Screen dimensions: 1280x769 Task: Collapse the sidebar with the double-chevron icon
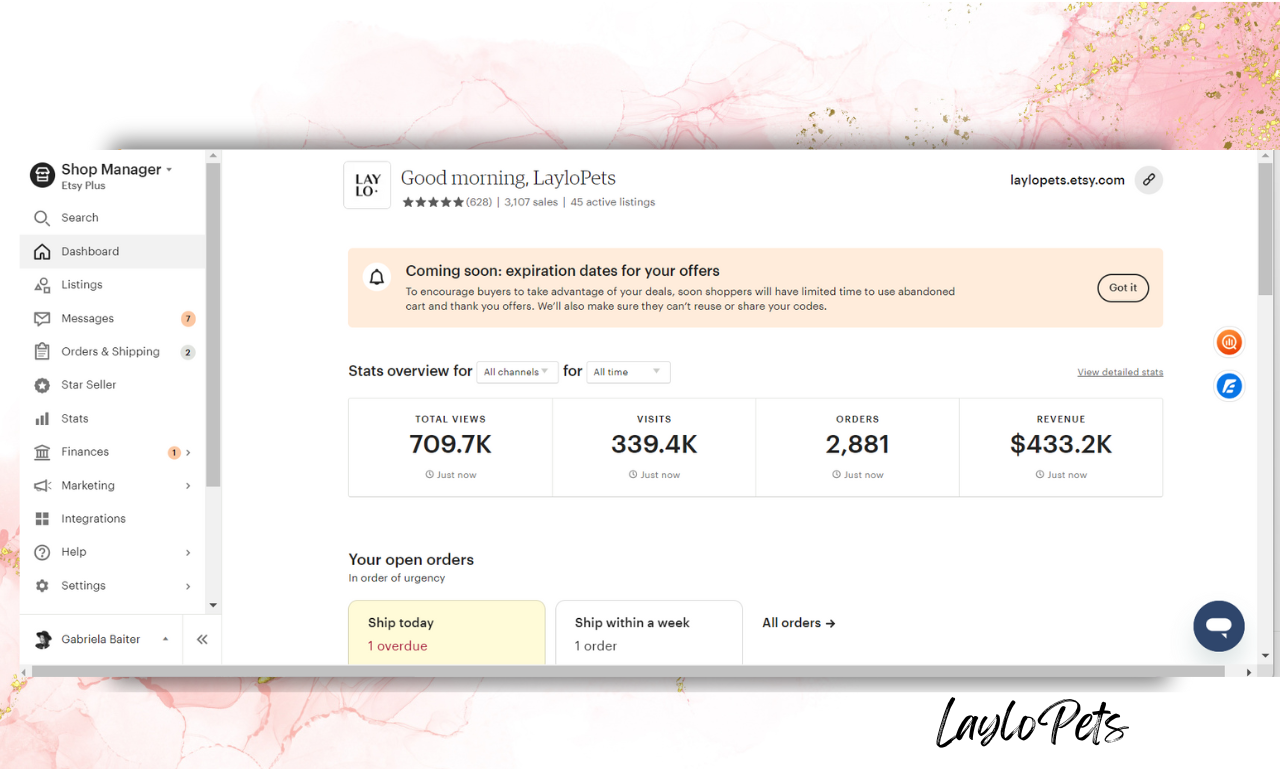pyautogui.click(x=201, y=639)
